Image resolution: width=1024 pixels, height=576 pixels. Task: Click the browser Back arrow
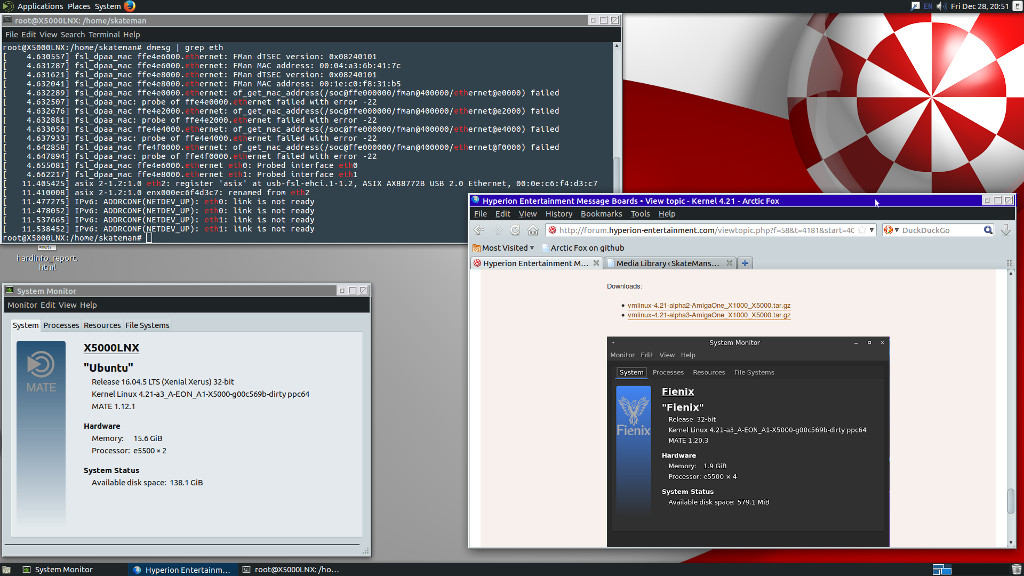pos(479,230)
